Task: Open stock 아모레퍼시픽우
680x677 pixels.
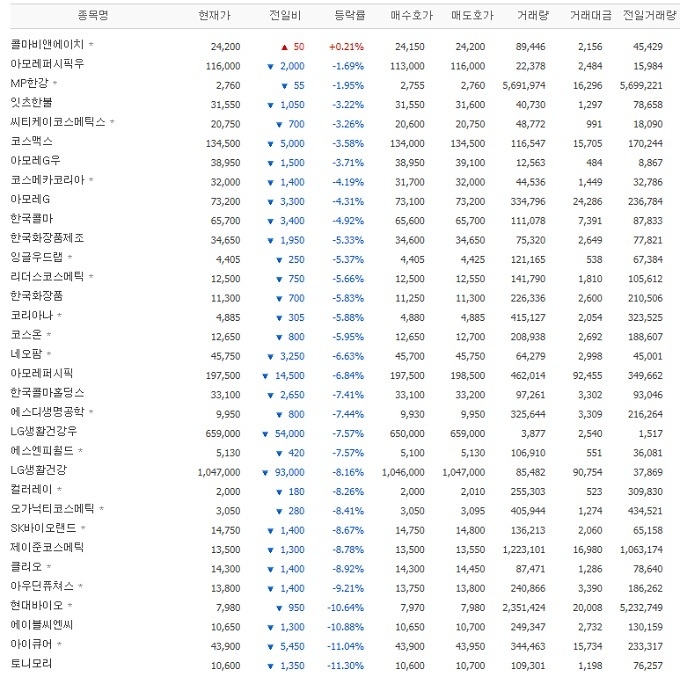Action: coord(47,64)
